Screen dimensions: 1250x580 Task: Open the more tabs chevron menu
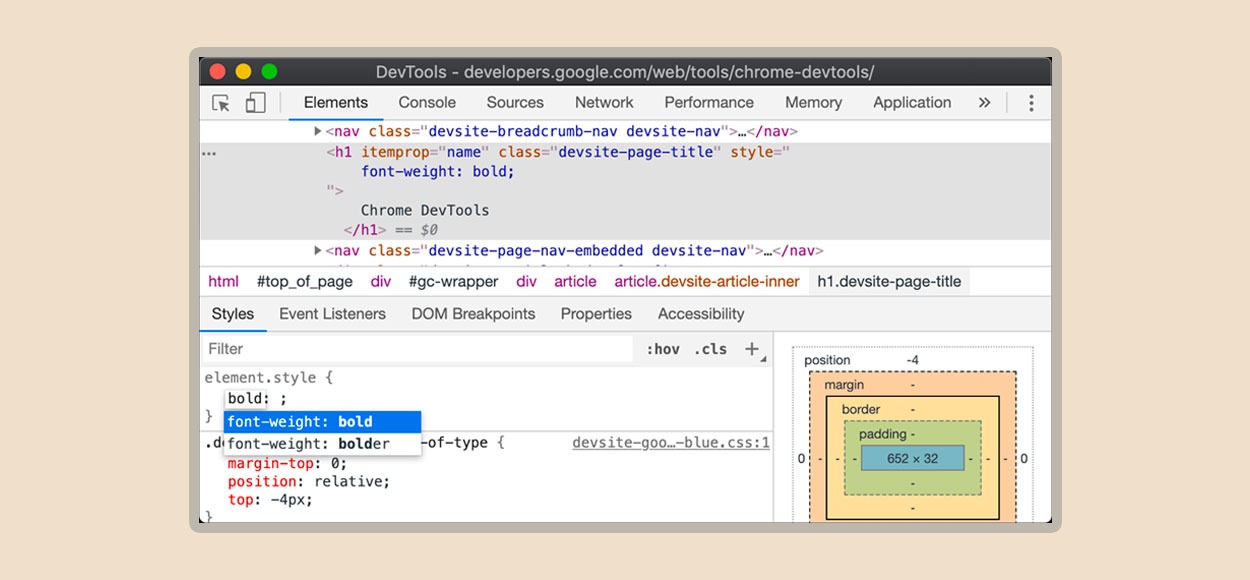(984, 103)
